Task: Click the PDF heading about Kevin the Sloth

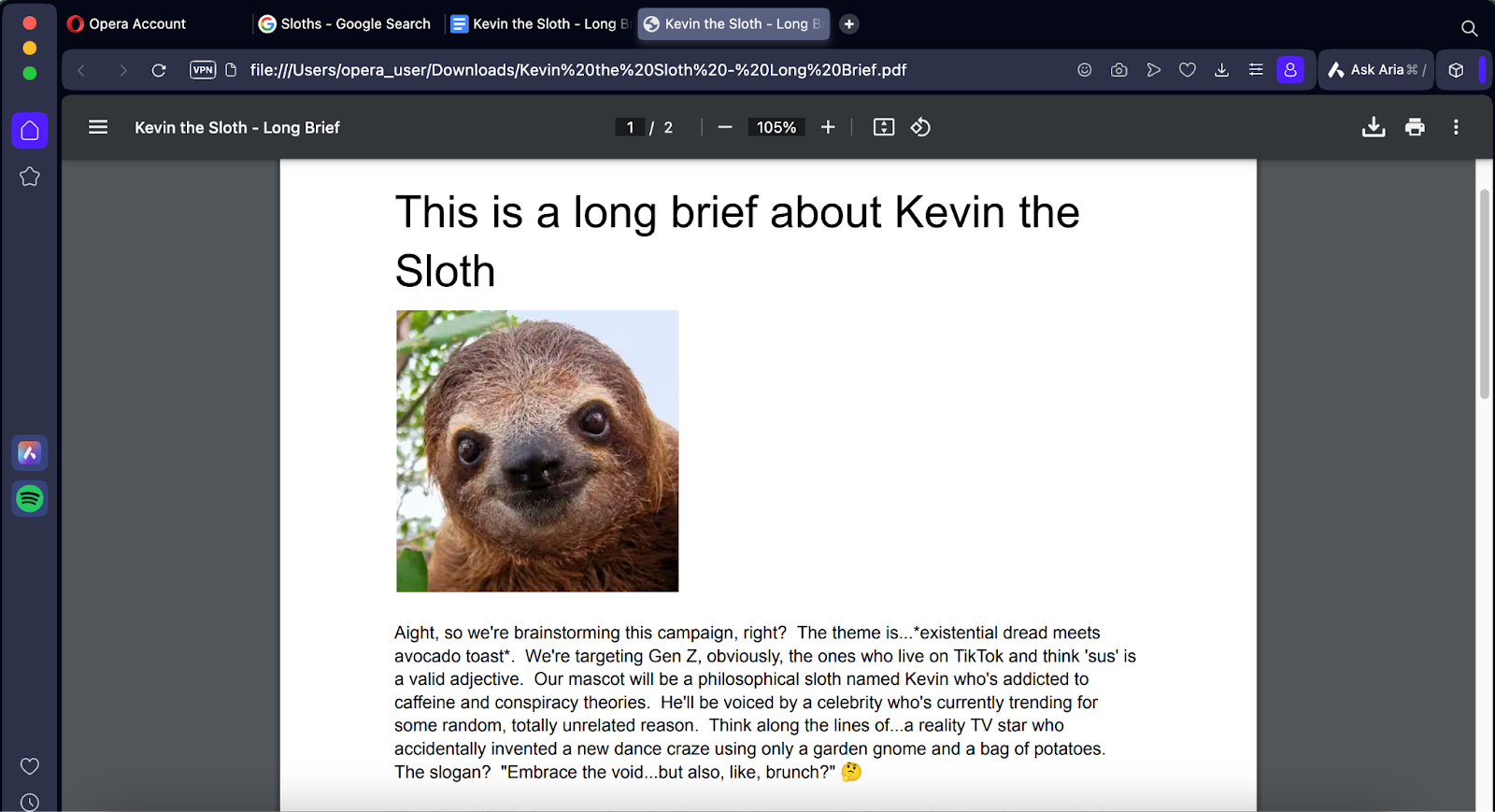Action: [x=737, y=241]
